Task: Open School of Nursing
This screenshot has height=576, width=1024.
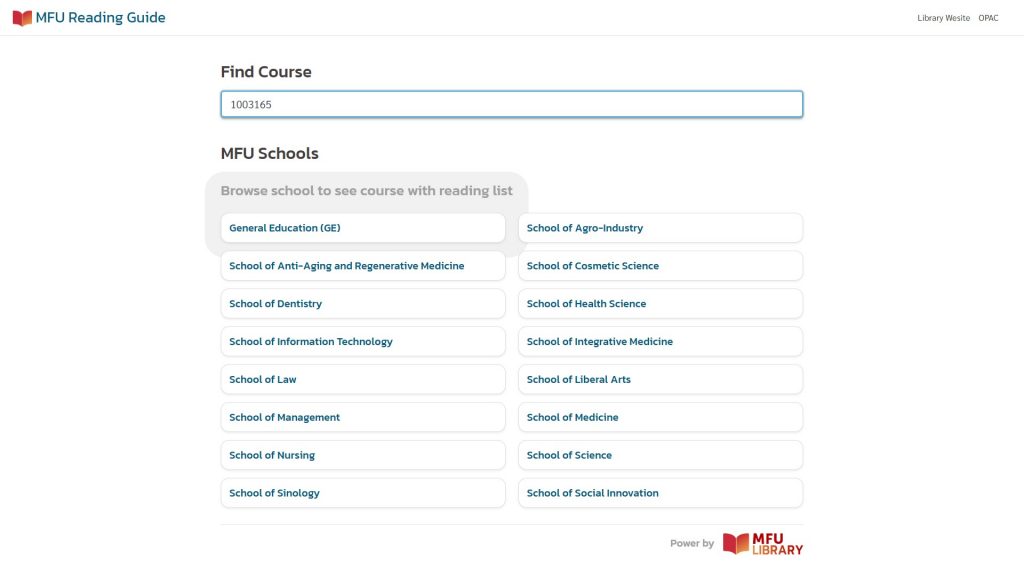Action: [x=362, y=455]
